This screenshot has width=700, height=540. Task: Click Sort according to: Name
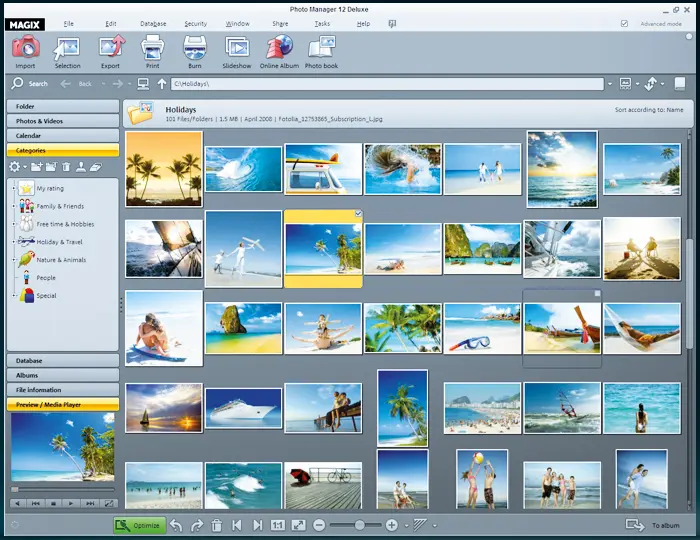649,109
